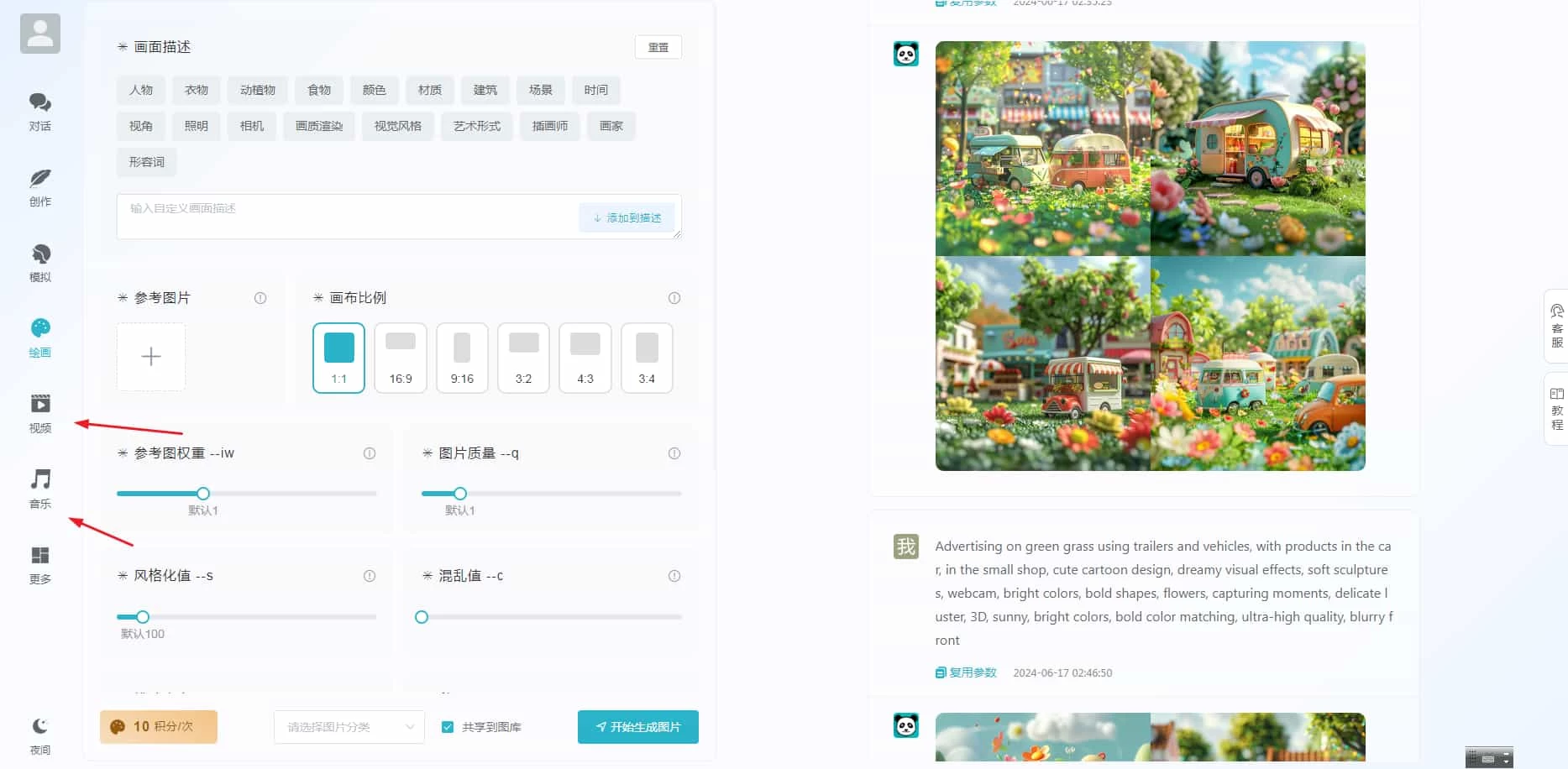
Task: Open the 音乐 (music) section
Action: coord(39,489)
